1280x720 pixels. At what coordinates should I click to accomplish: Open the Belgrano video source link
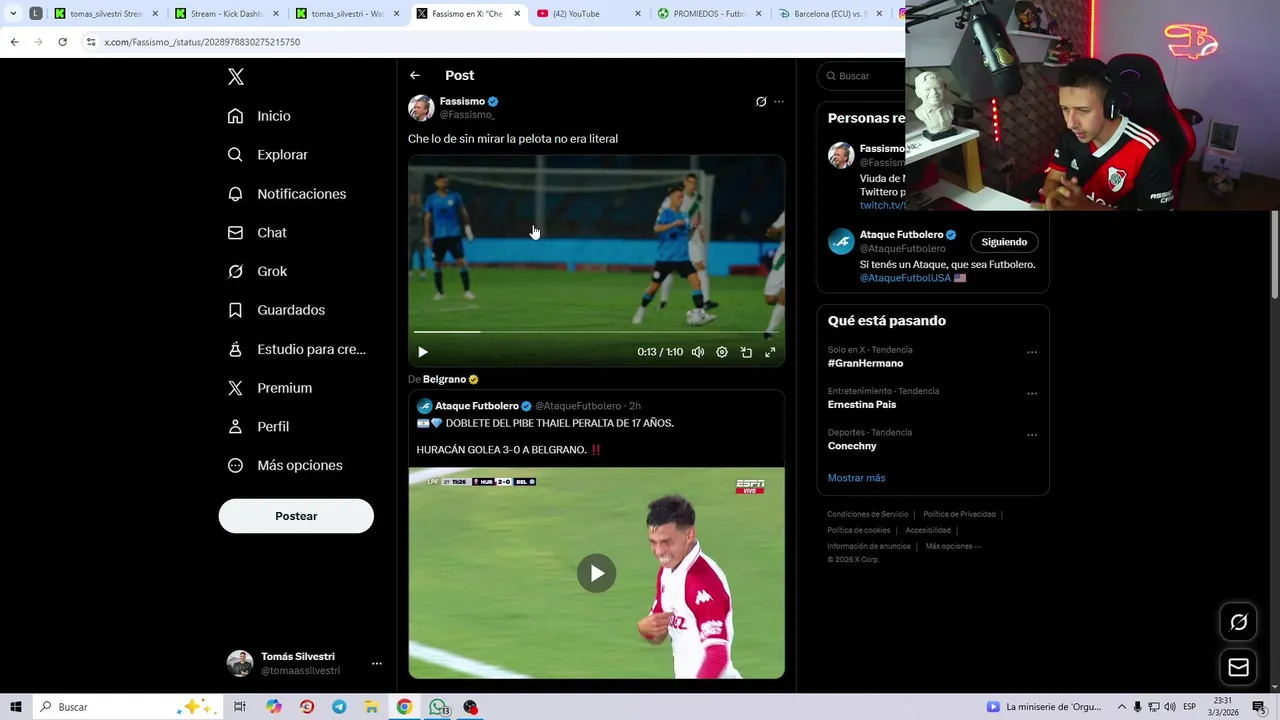[444, 380]
